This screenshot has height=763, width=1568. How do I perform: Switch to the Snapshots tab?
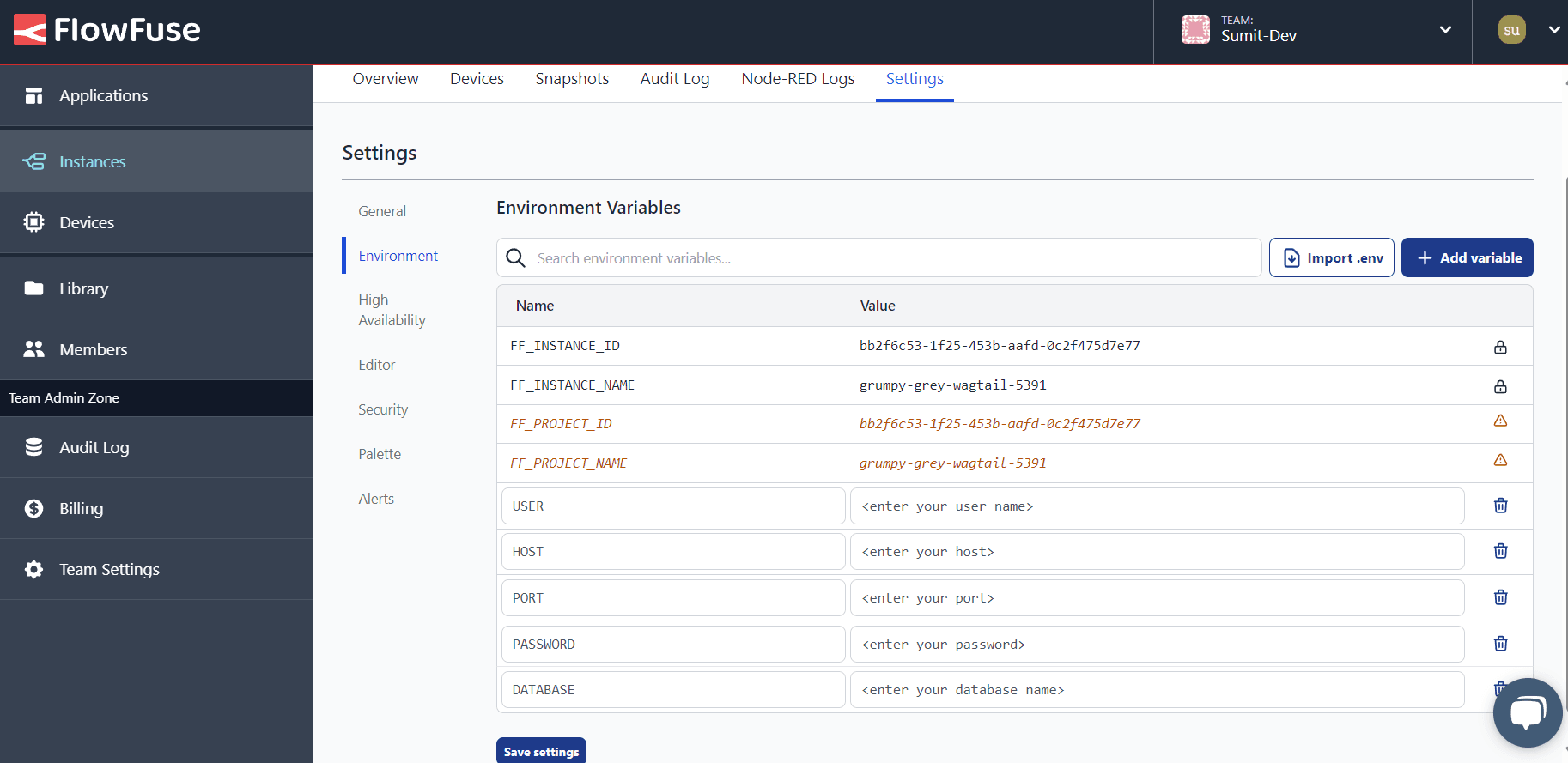pyautogui.click(x=572, y=79)
